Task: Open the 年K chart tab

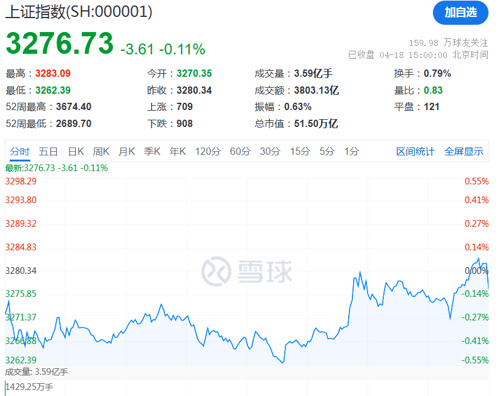Action: (x=178, y=152)
